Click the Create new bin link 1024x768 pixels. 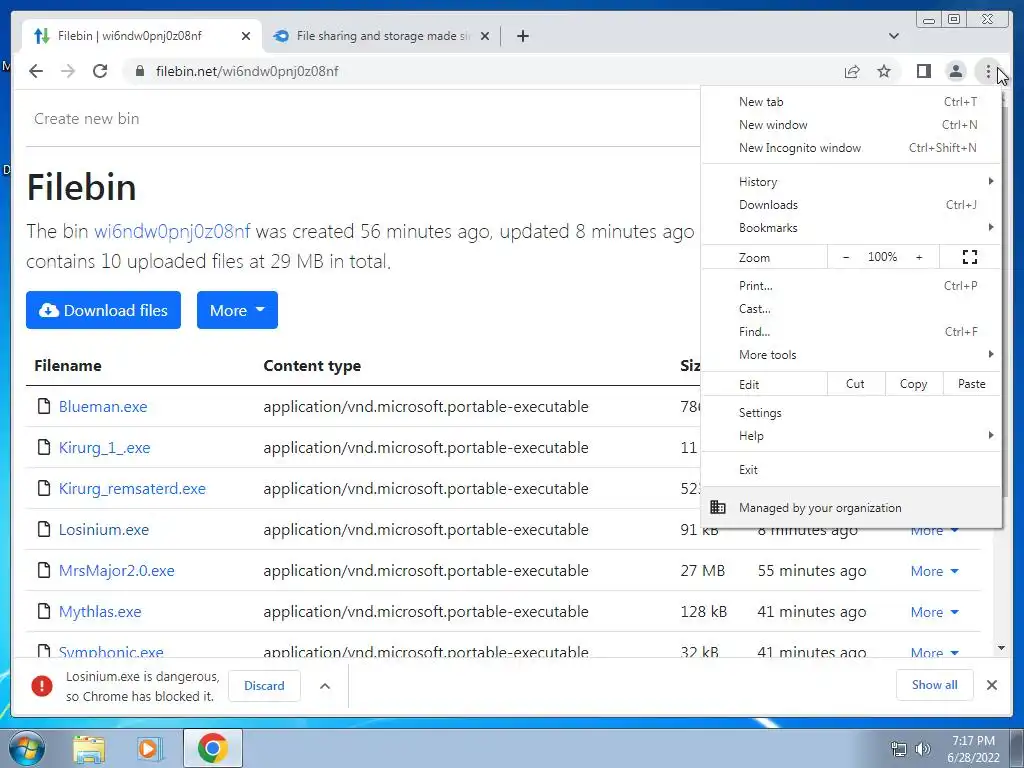pos(86,119)
